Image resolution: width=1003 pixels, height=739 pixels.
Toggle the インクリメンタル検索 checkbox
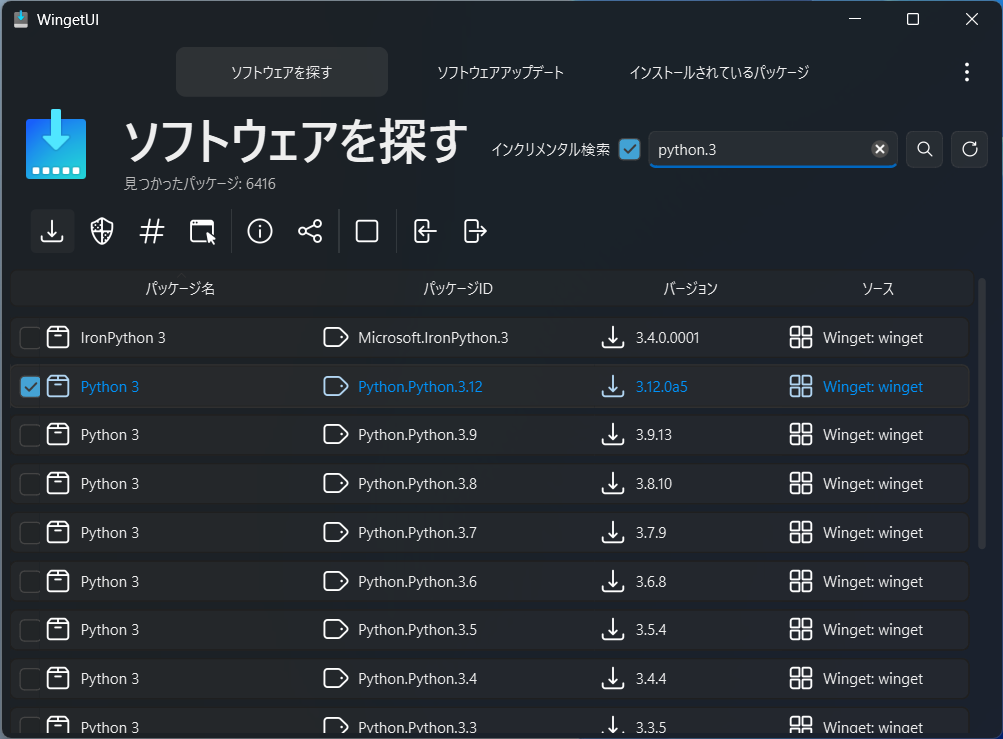pyautogui.click(x=629, y=149)
